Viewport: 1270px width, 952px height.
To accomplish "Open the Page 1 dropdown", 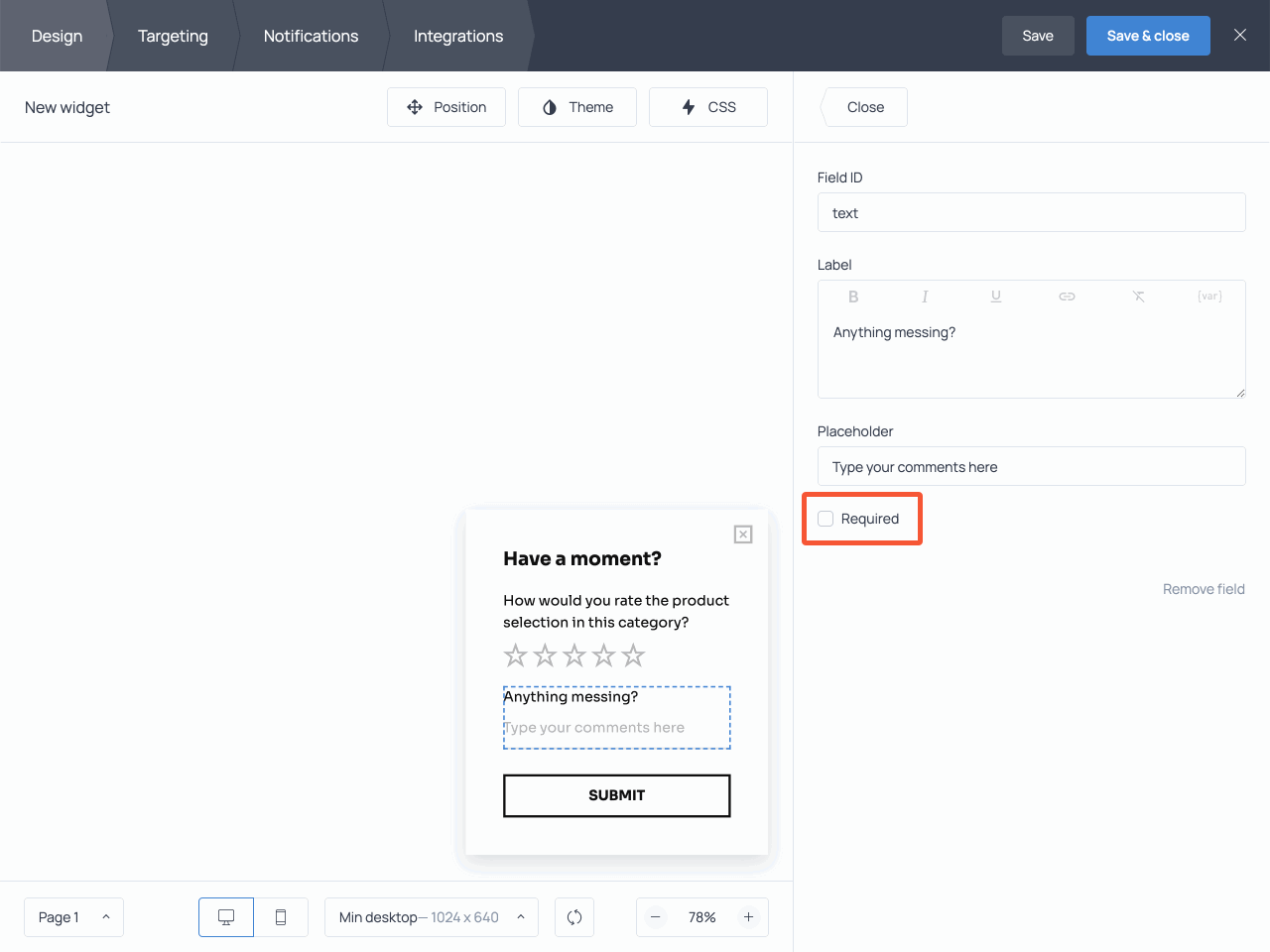I will click(x=73, y=917).
